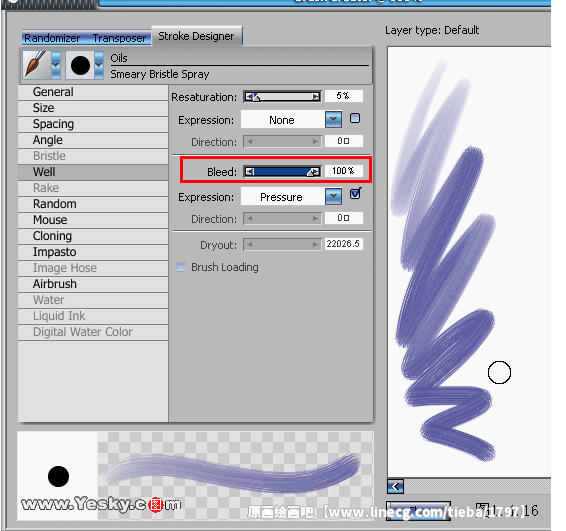Click the round black brush variant icon
The width and height of the screenshot is (566, 531).
pos(80,65)
